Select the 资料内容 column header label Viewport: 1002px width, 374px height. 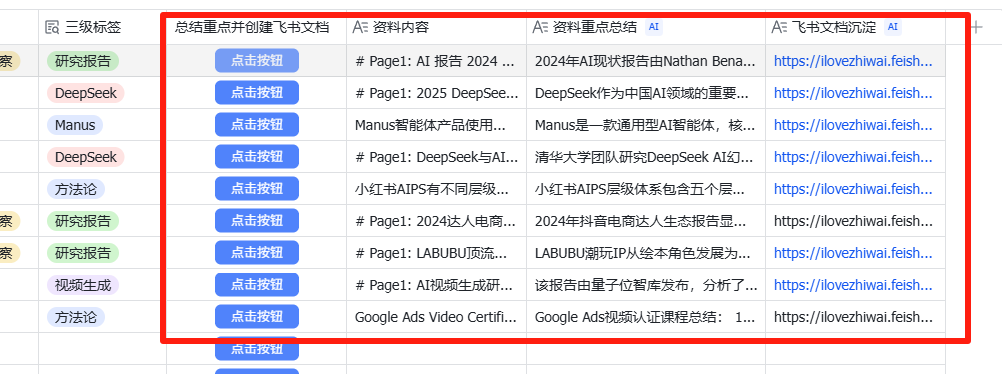tap(401, 27)
